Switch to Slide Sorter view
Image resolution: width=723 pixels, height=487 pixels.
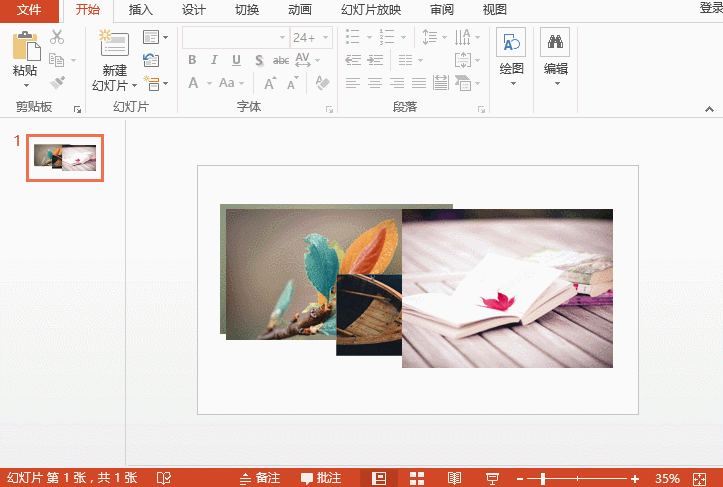pos(417,478)
